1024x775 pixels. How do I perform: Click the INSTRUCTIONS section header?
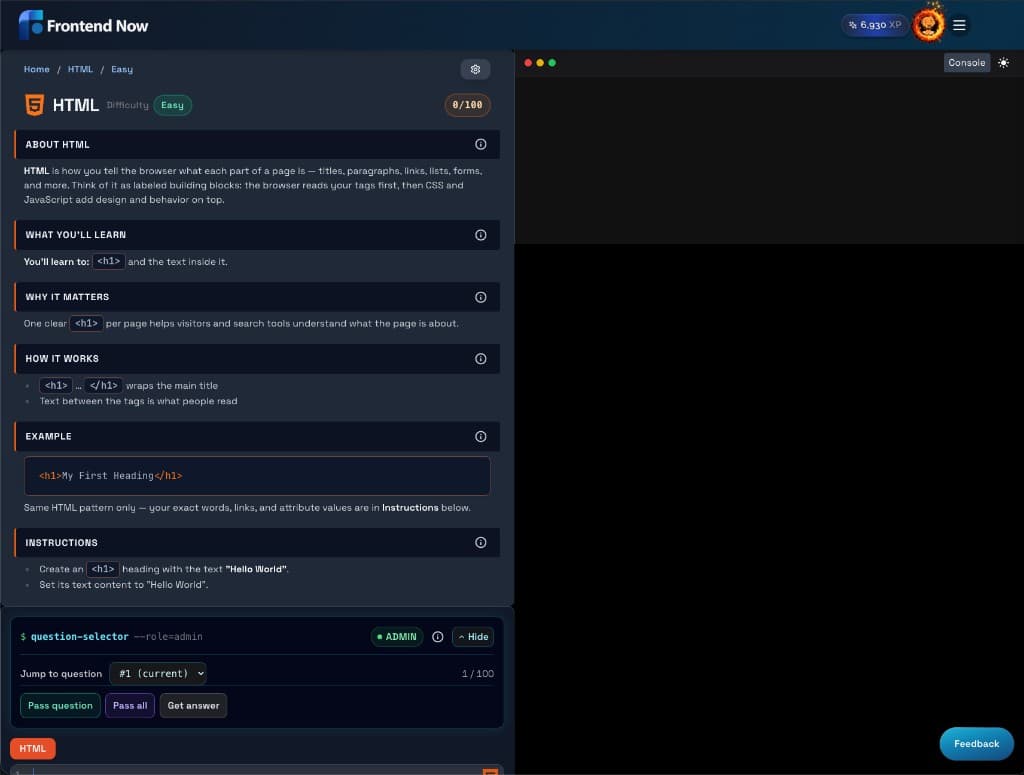coord(257,543)
